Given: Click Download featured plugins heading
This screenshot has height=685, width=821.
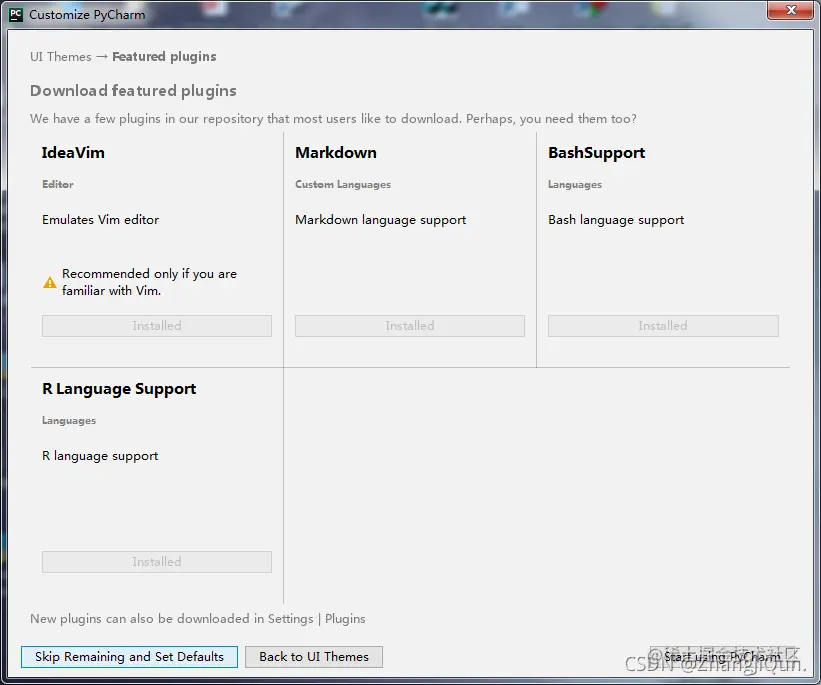Looking at the screenshot, I should click(x=134, y=91).
